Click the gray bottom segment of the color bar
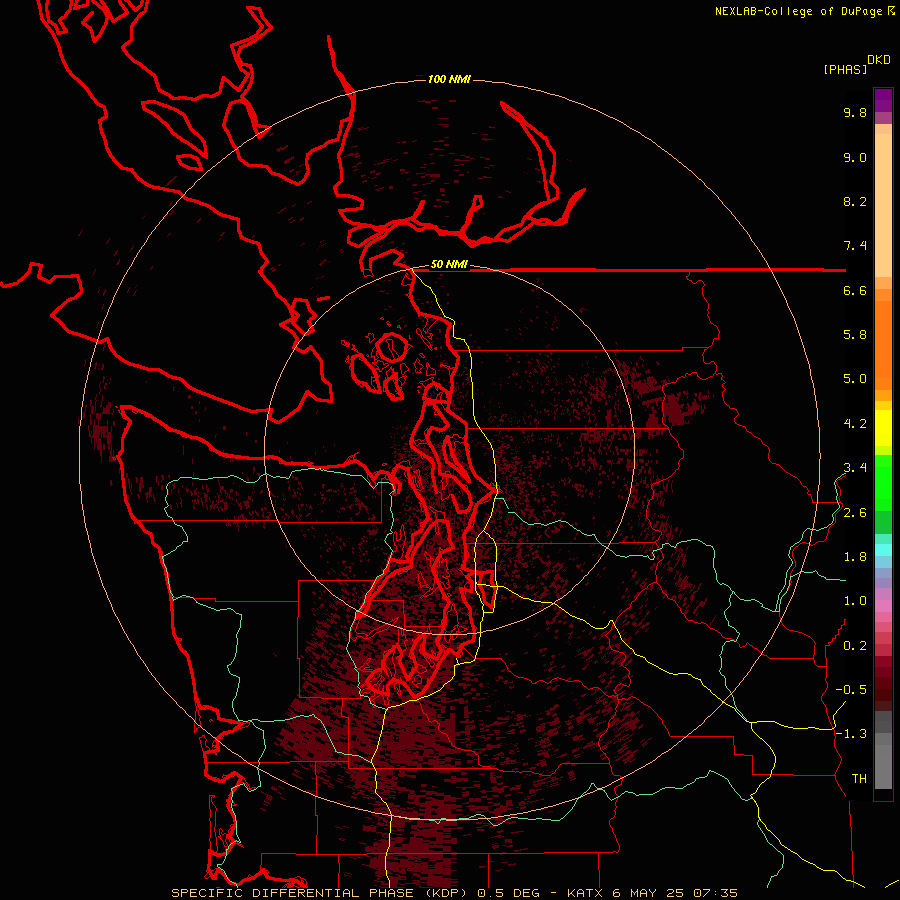The height and width of the screenshot is (900, 900). 883,766
